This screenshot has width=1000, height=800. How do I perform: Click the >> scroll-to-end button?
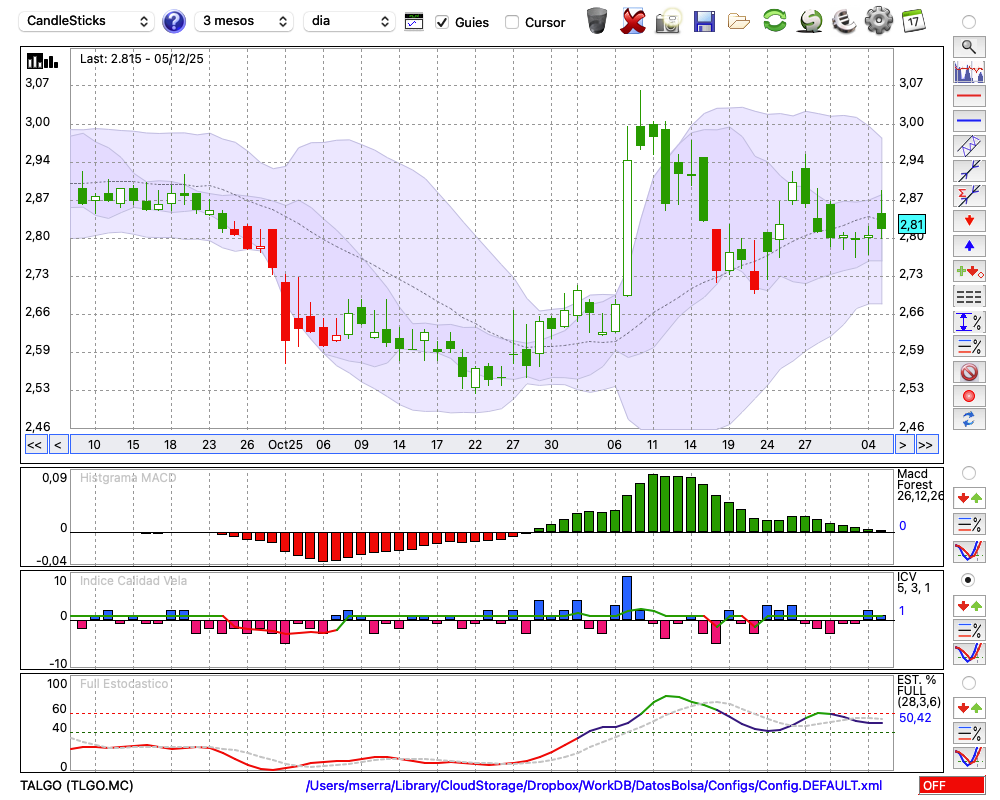coord(926,445)
